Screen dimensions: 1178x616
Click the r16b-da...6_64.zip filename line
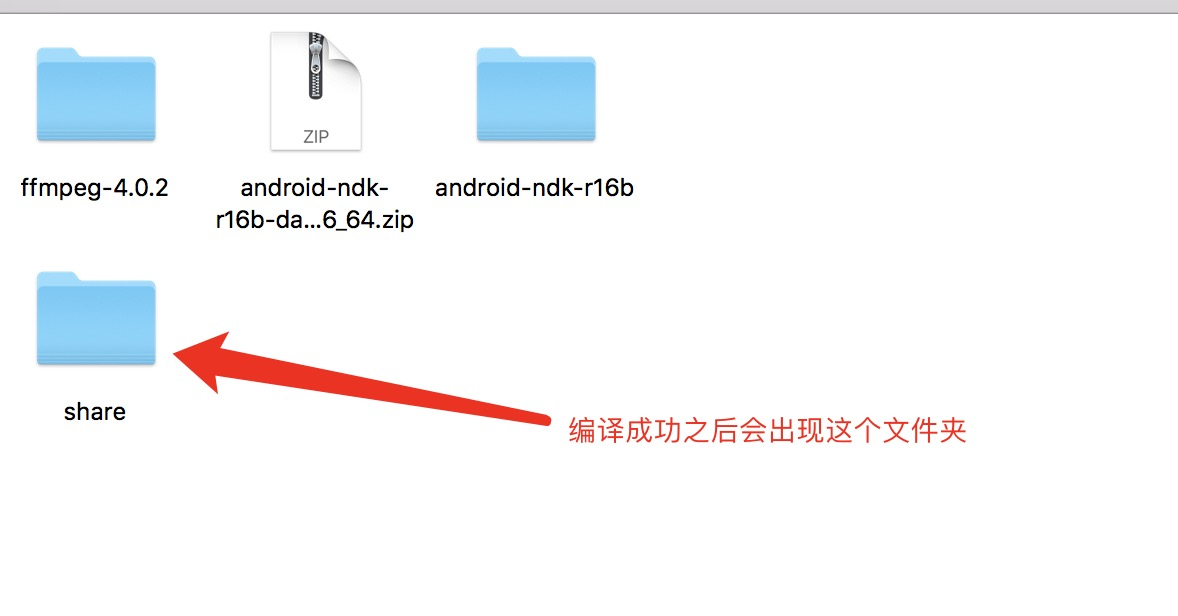(x=315, y=220)
